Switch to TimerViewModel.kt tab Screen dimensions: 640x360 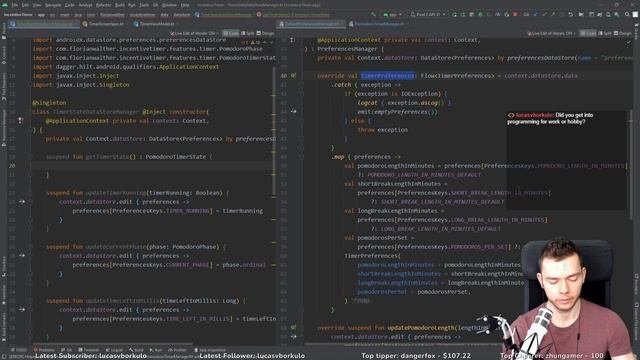(x=156, y=24)
